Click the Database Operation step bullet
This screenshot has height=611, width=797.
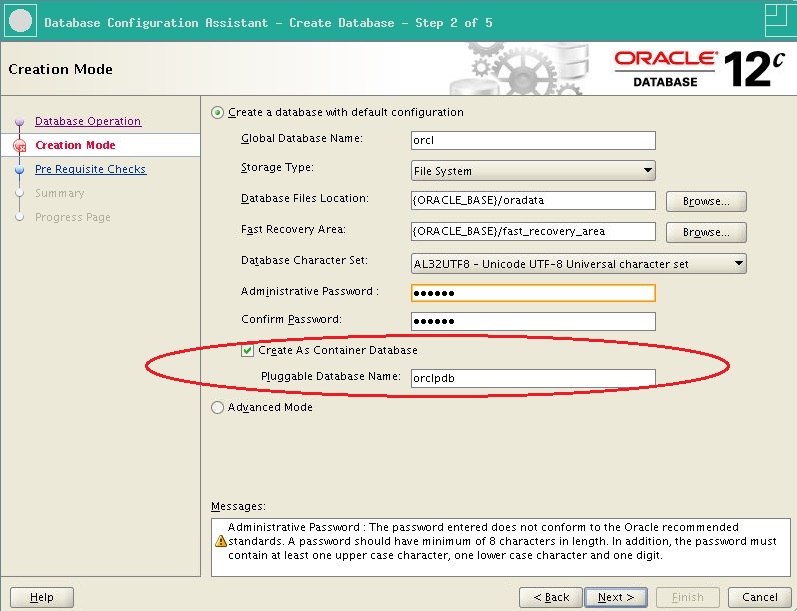[19, 121]
